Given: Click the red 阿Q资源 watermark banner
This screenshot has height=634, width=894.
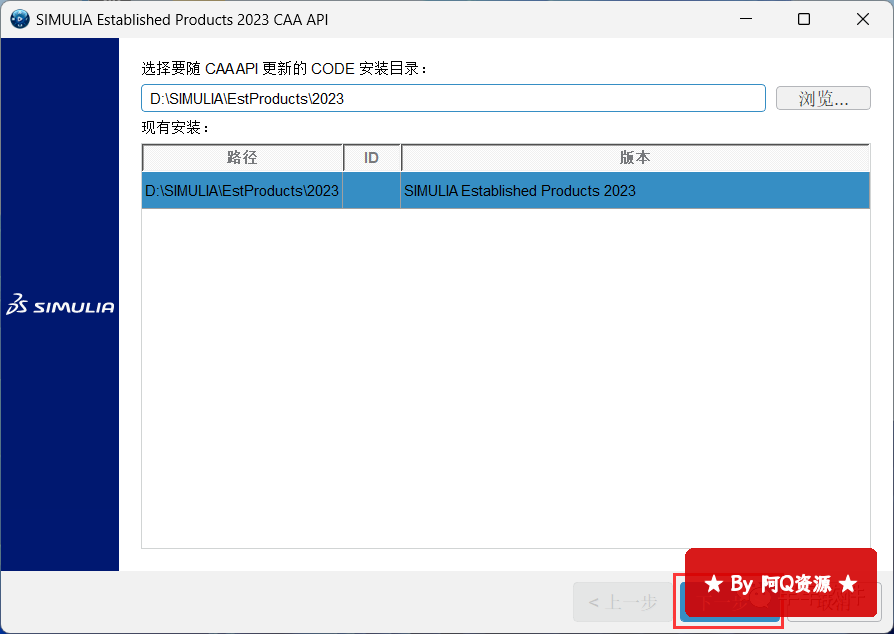Looking at the screenshot, I should (780, 582).
